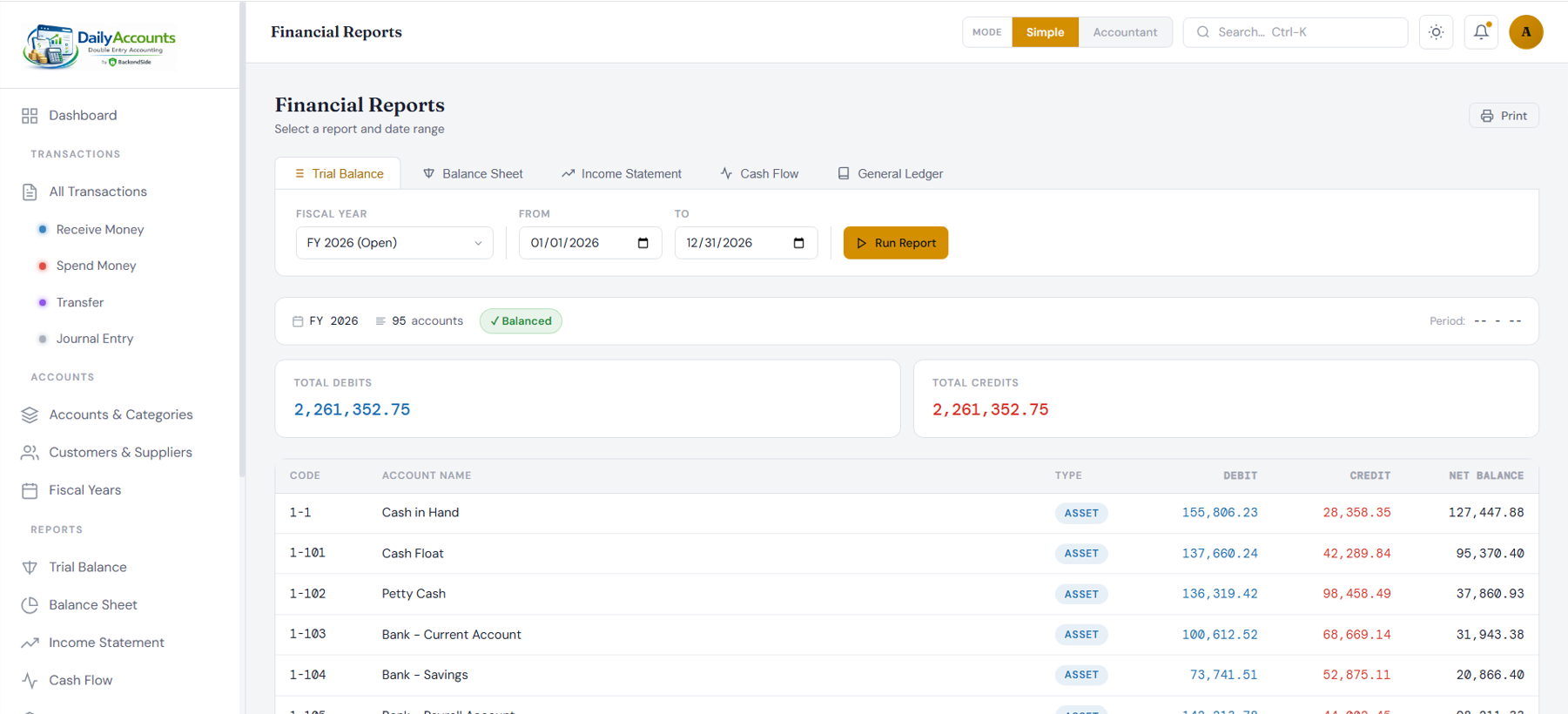The width and height of the screenshot is (1568, 714).
Task: Switch to Balance Sheet tab
Action: click(x=473, y=173)
